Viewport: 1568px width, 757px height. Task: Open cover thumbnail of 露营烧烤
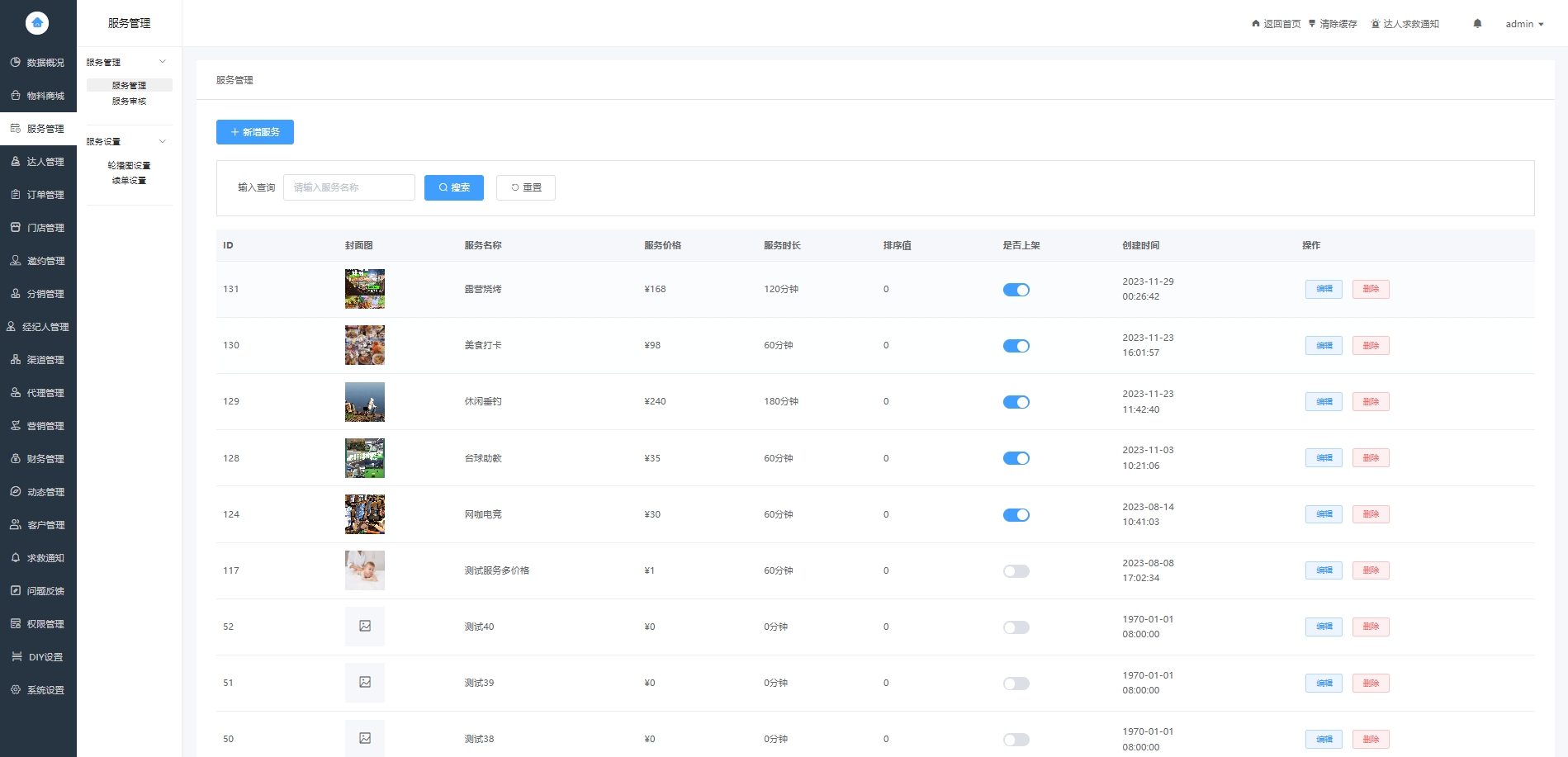tap(365, 289)
